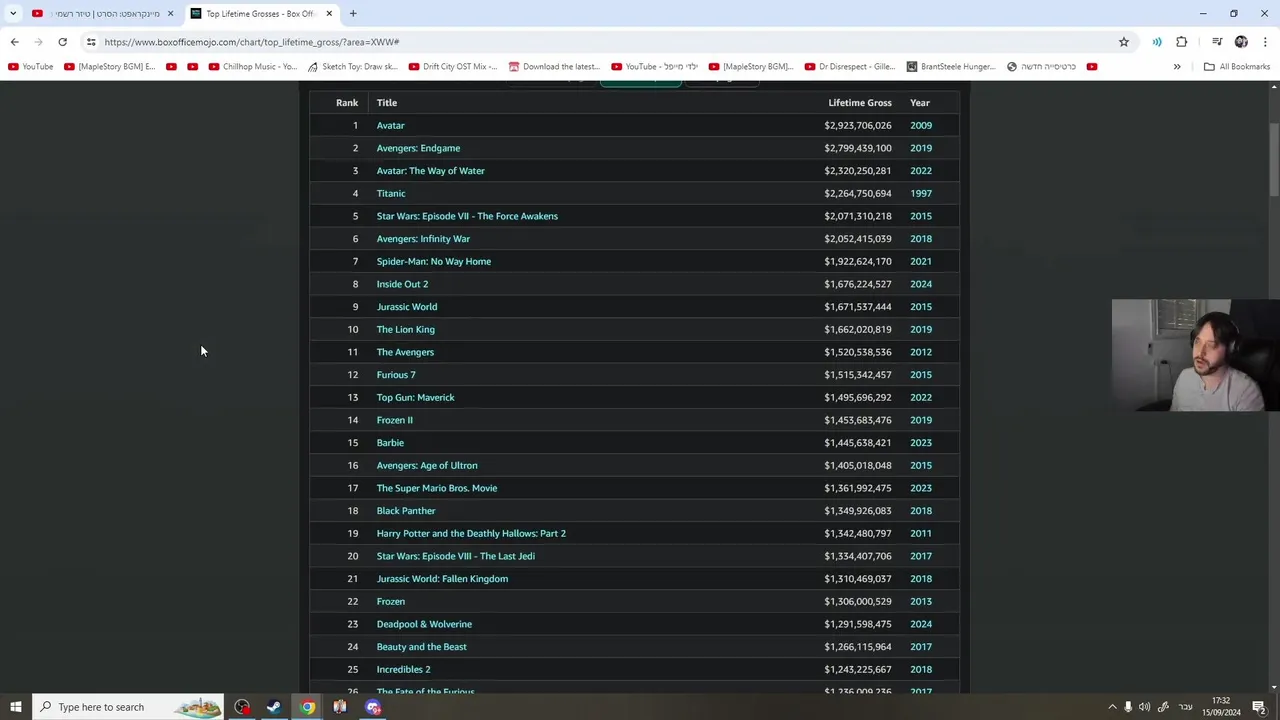Open Frozen's 2013 year link

pyautogui.click(x=921, y=602)
